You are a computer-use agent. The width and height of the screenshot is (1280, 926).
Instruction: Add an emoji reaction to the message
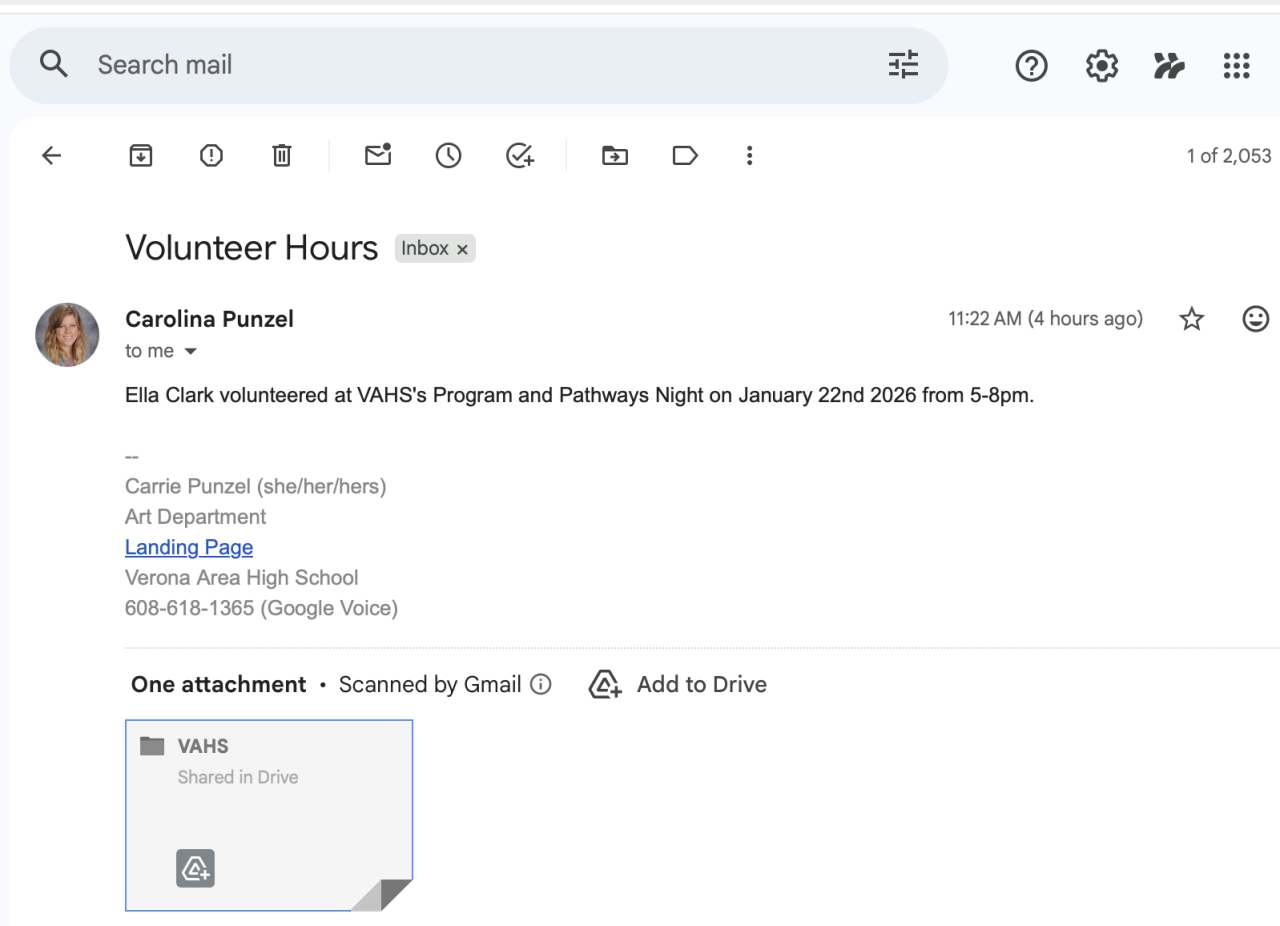(1255, 319)
